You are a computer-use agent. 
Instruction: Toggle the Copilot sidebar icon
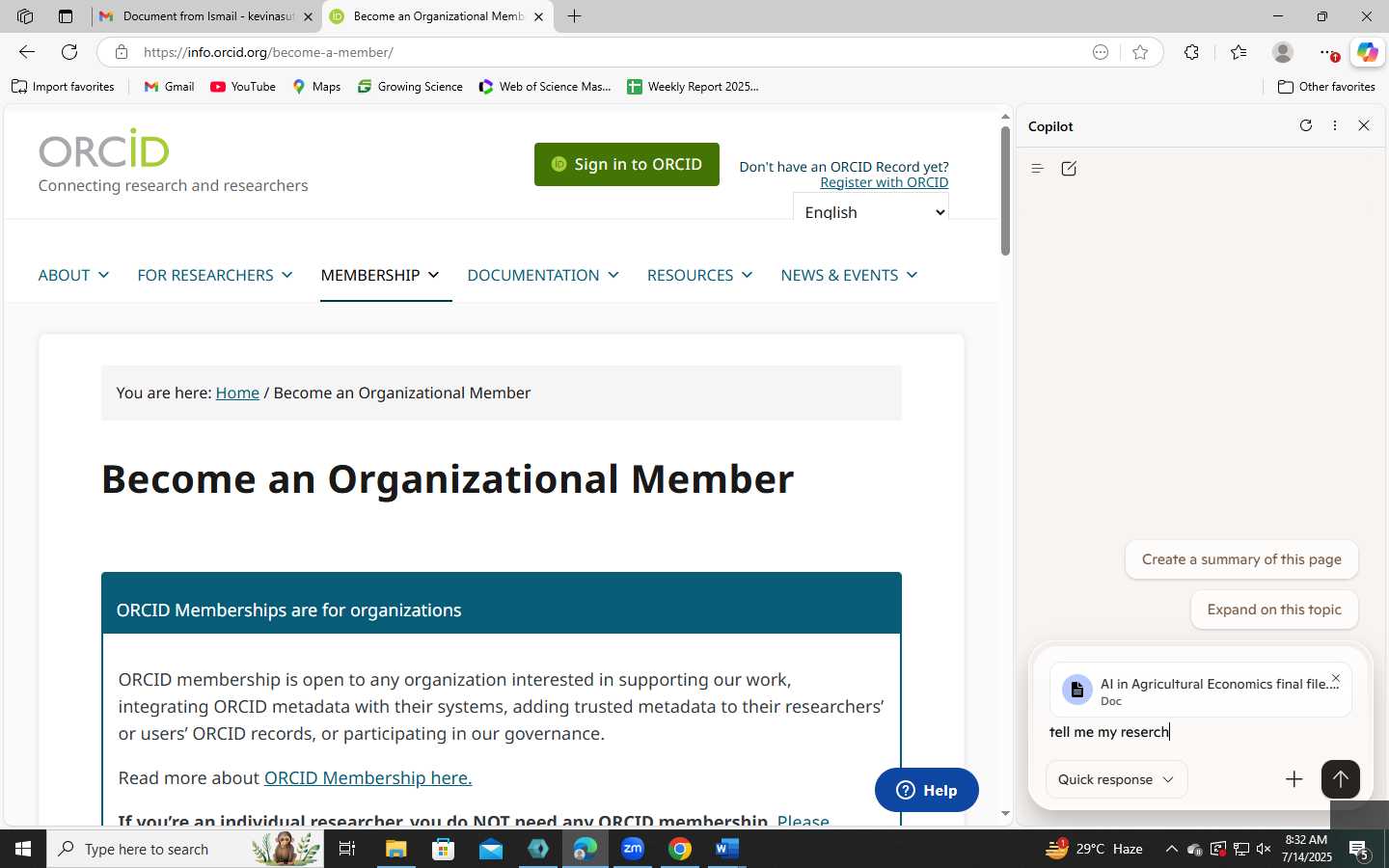(x=1368, y=52)
